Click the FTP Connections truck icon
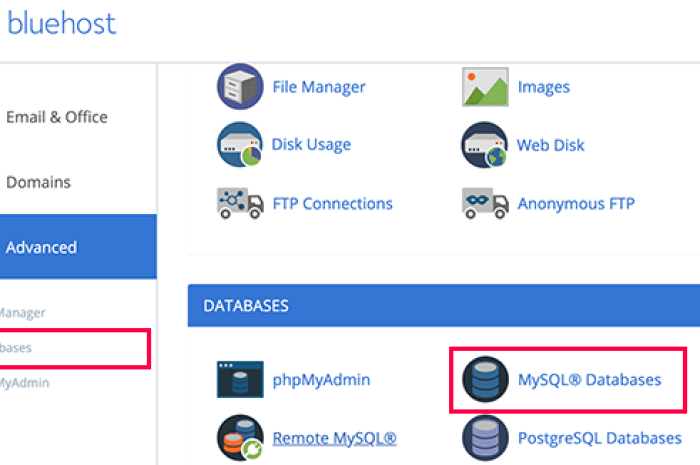 tap(240, 203)
